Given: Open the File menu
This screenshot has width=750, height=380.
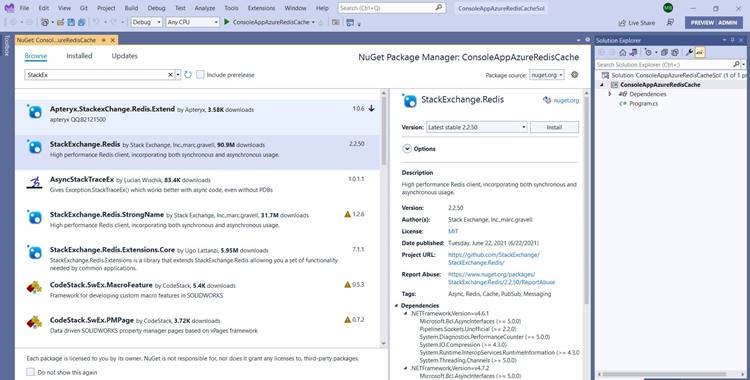Looking at the screenshot, I should [x=24, y=8].
